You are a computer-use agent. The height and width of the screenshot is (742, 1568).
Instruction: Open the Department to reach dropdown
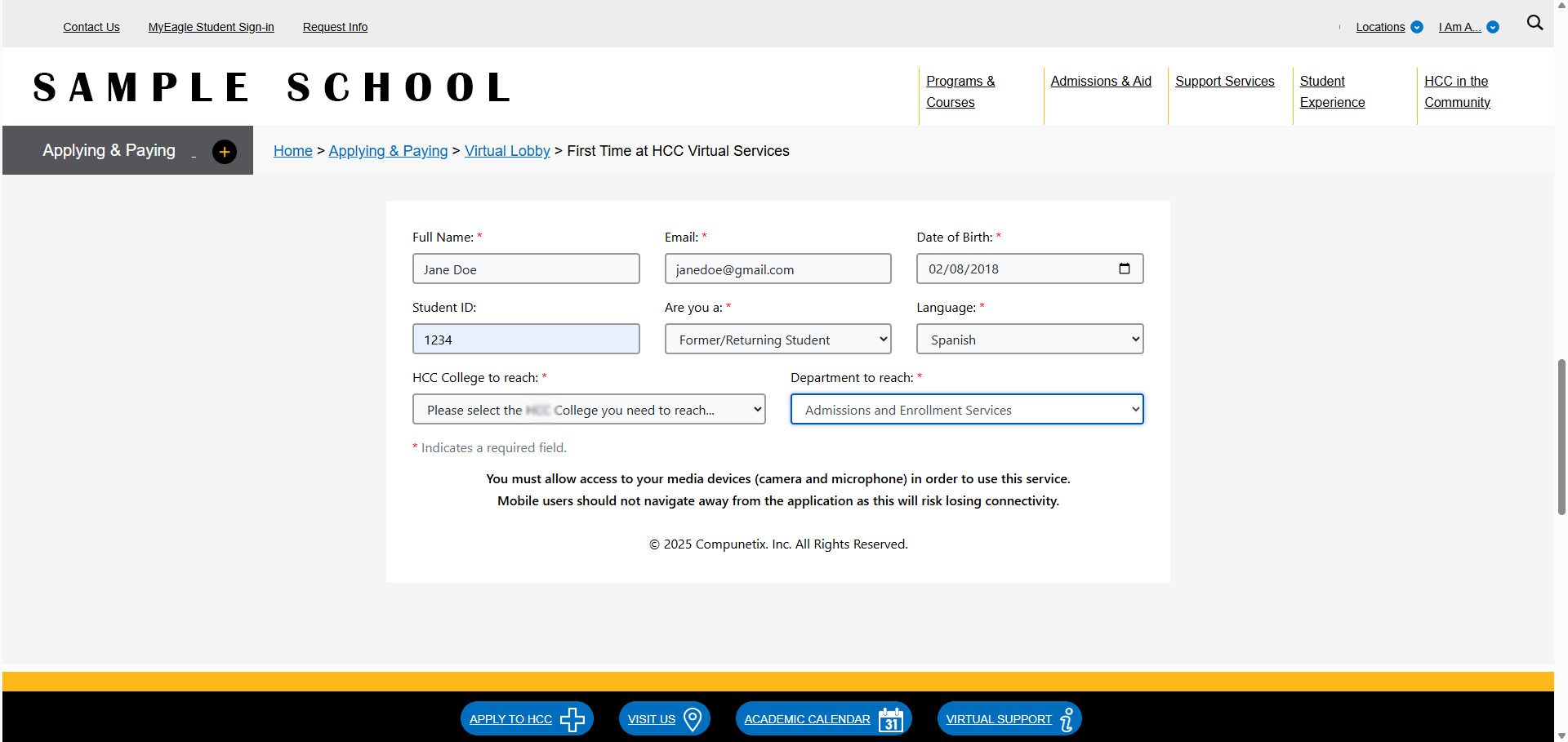pyautogui.click(x=966, y=410)
